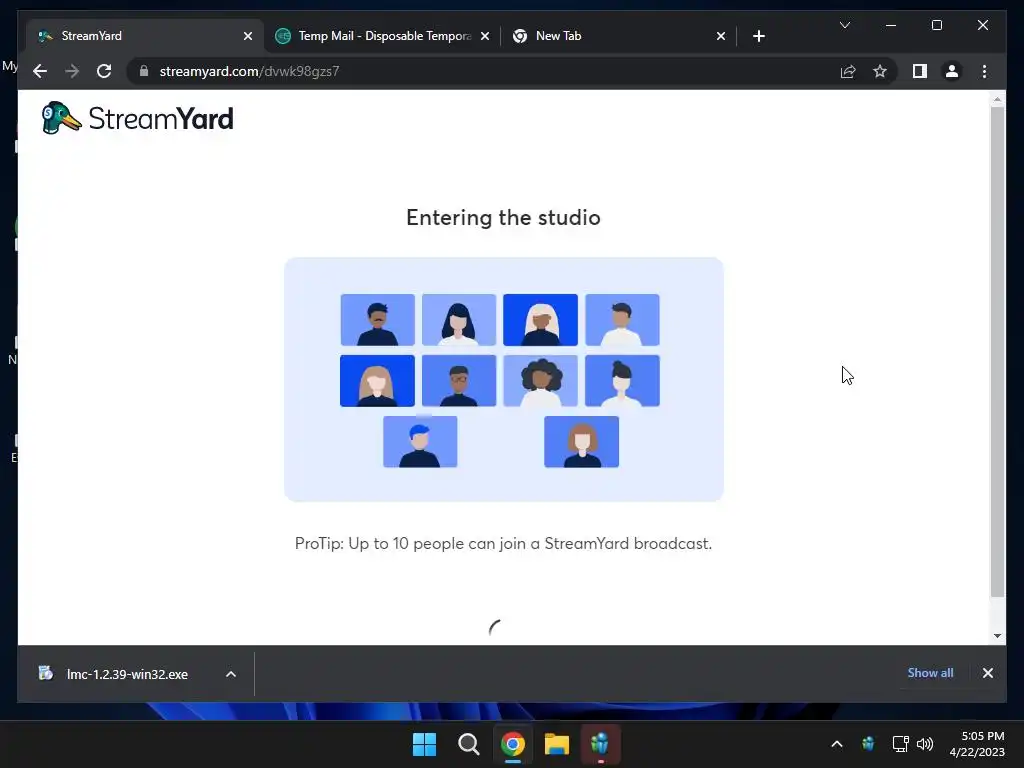The height and width of the screenshot is (768, 1024).
Task: Click the scrollbar down arrow
Action: pos(997,635)
